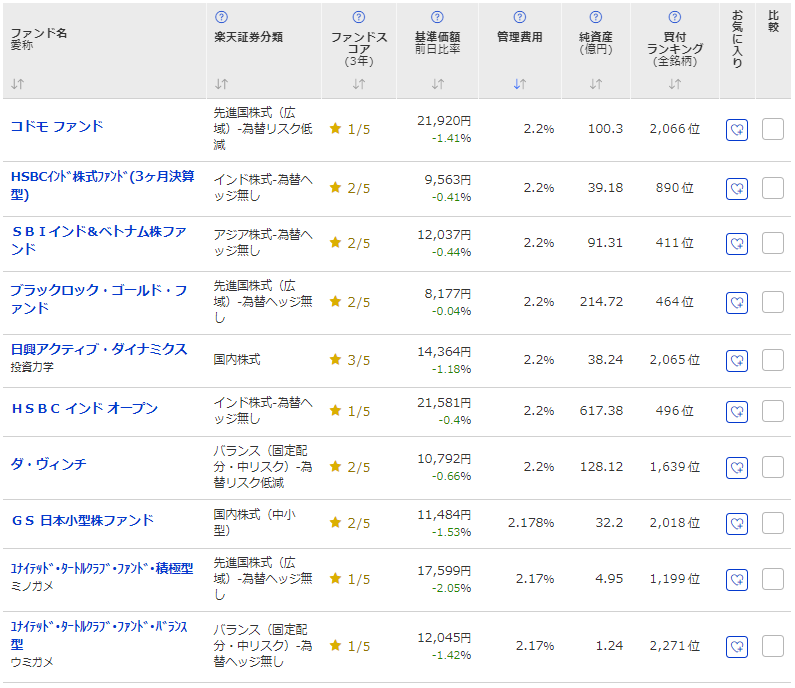
Task: Sort by 買付ランキング column arrows
Action: pos(675,84)
